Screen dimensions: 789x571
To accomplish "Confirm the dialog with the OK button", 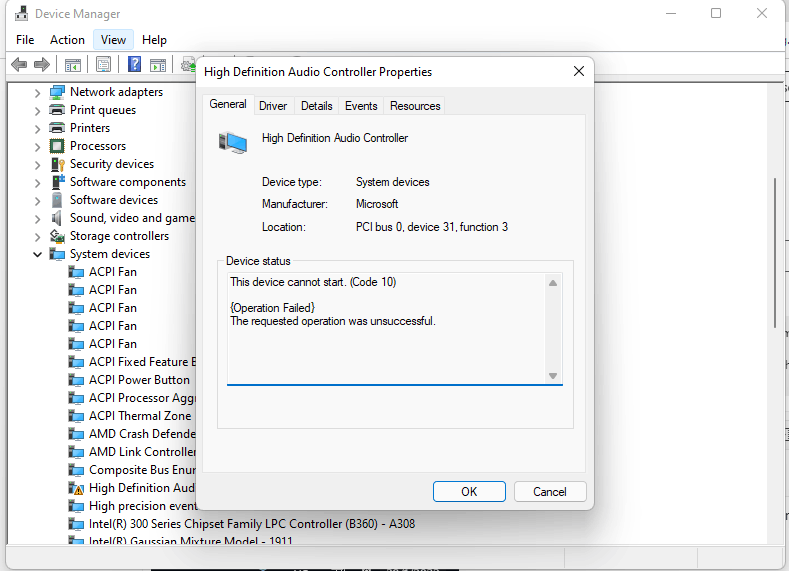I will (x=469, y=492).
